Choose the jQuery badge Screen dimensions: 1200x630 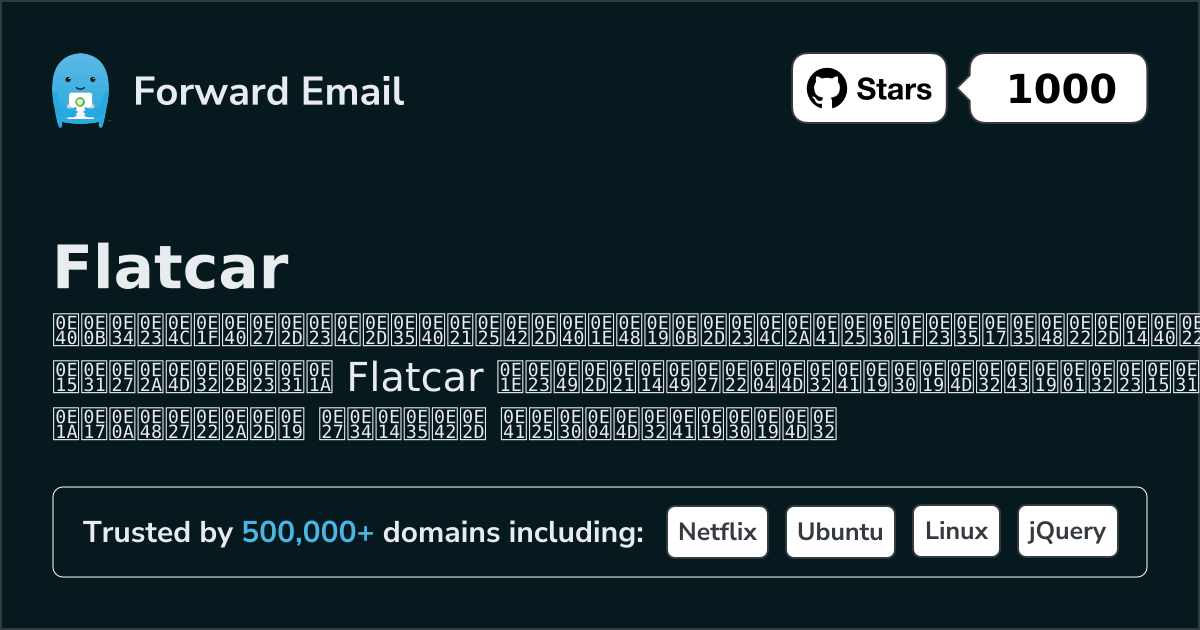click(1067, 532)
